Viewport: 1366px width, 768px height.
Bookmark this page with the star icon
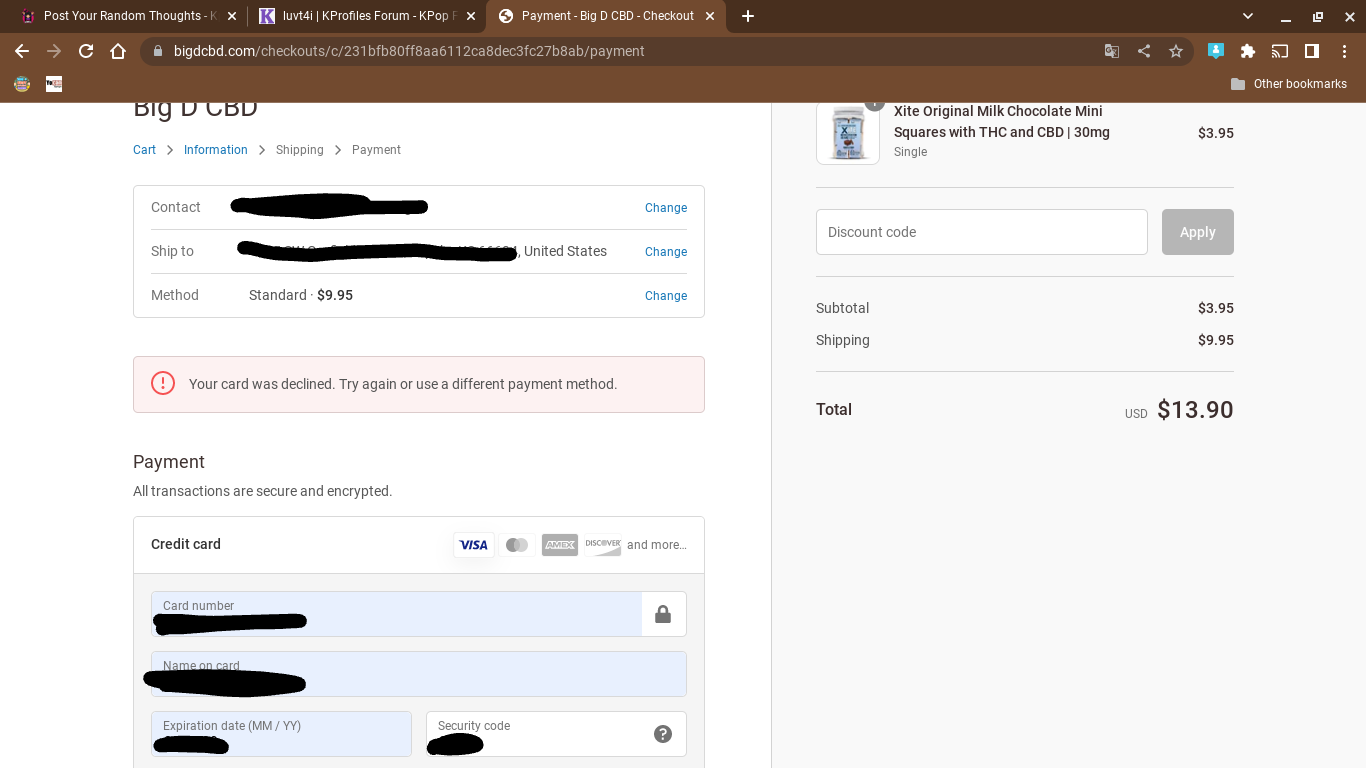pyautogui.click(x=1176, y=51)
